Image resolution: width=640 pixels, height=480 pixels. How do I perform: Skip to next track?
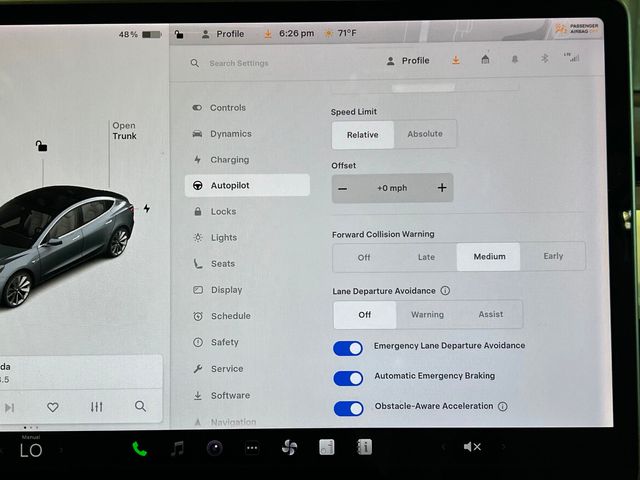tap(9, 407)
